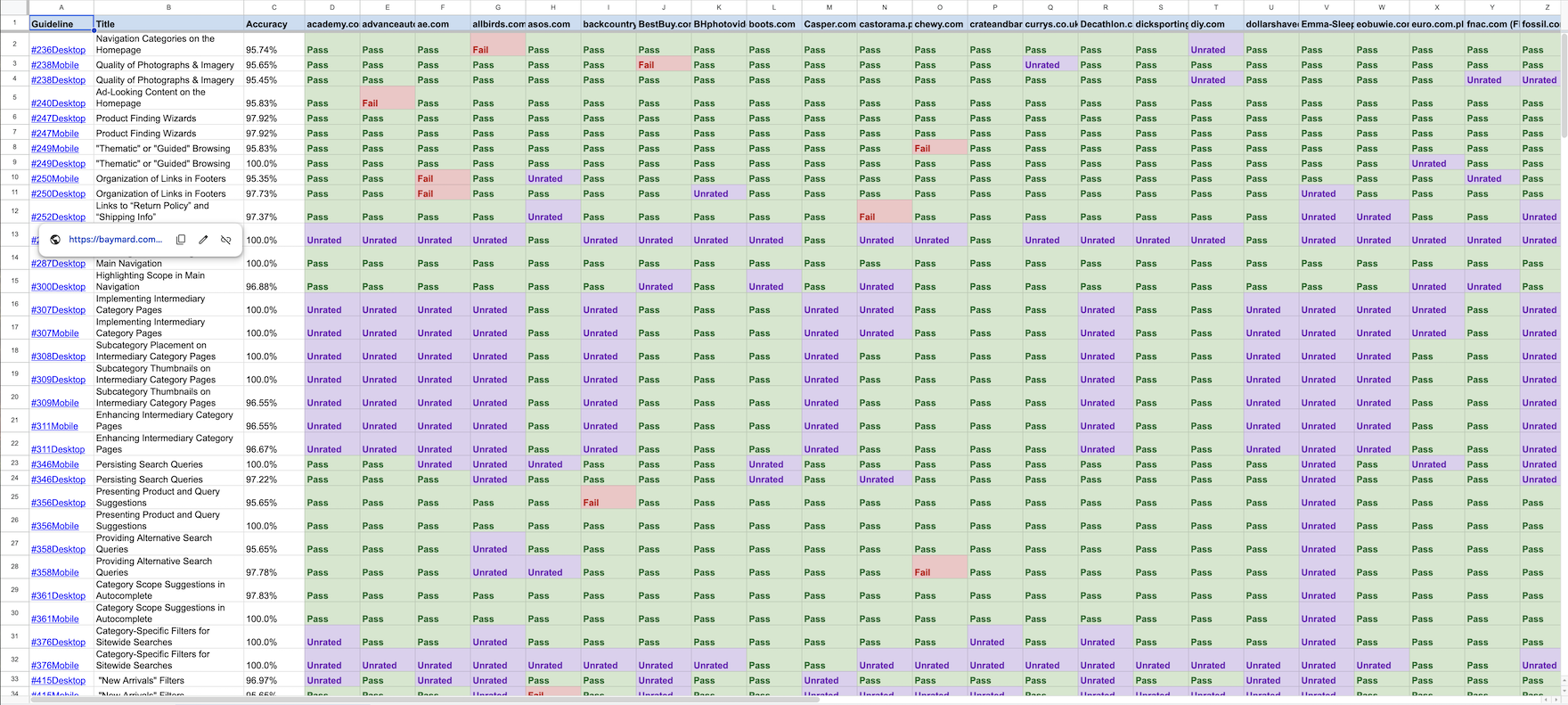Click the globe icon in link preview
Screen dimensions: 1568x705
click(55, 240)
